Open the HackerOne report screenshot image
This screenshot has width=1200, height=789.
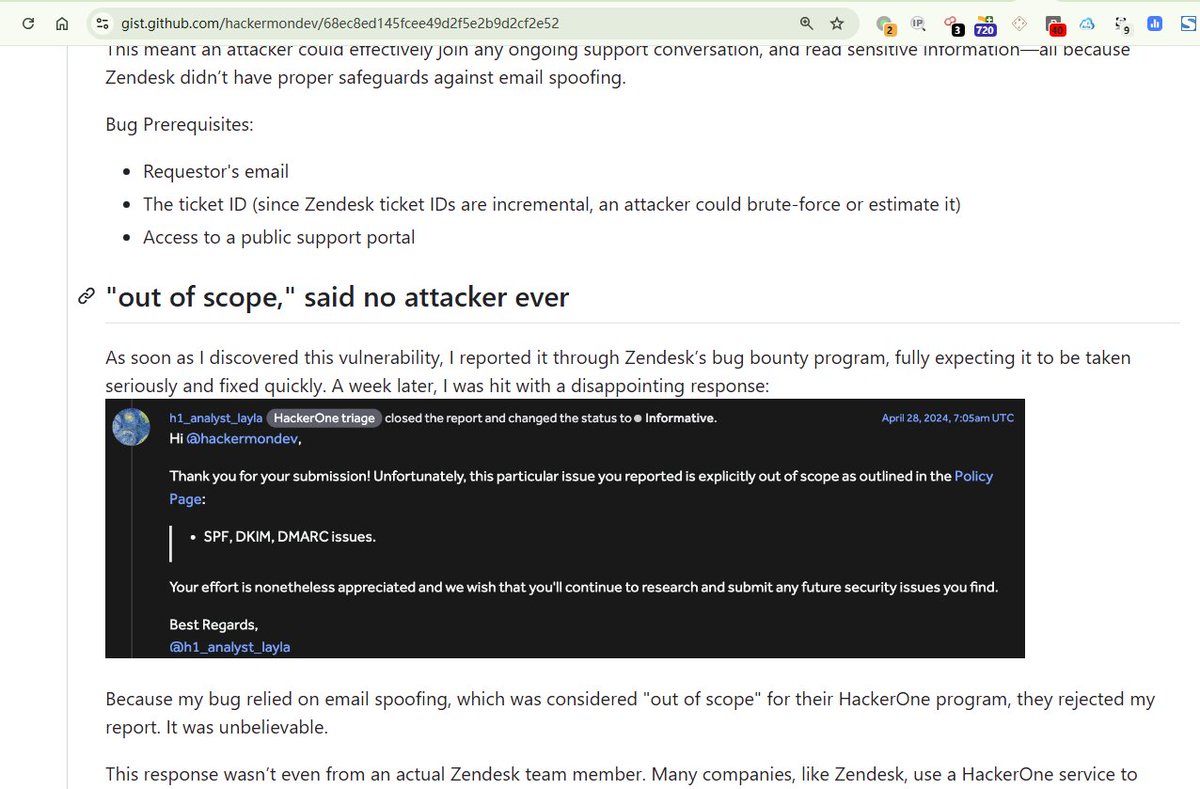[565, 528]
